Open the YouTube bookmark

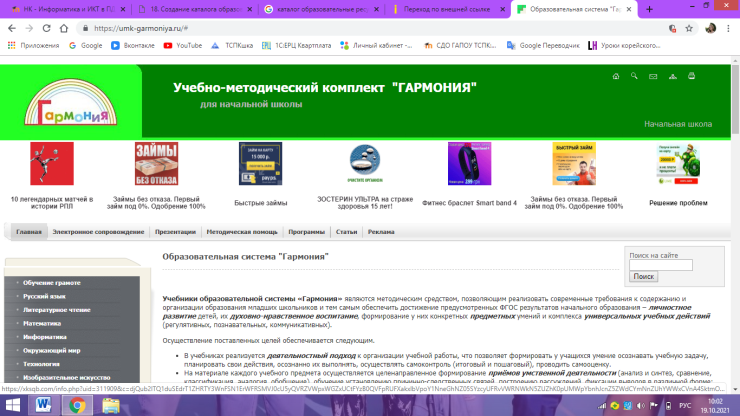183,45
